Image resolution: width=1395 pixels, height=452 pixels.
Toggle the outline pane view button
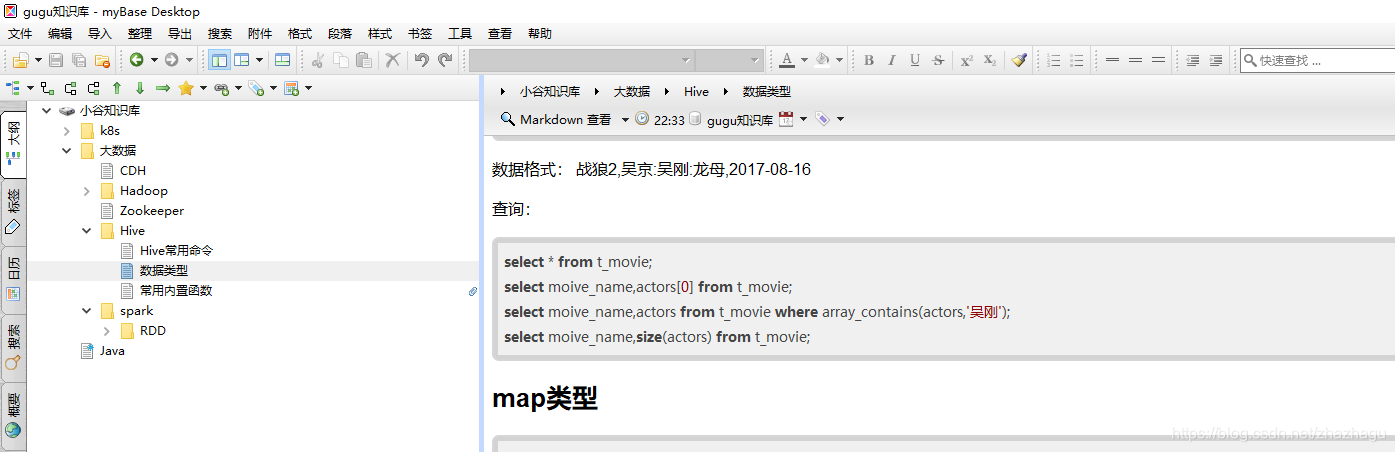(219, 60)
